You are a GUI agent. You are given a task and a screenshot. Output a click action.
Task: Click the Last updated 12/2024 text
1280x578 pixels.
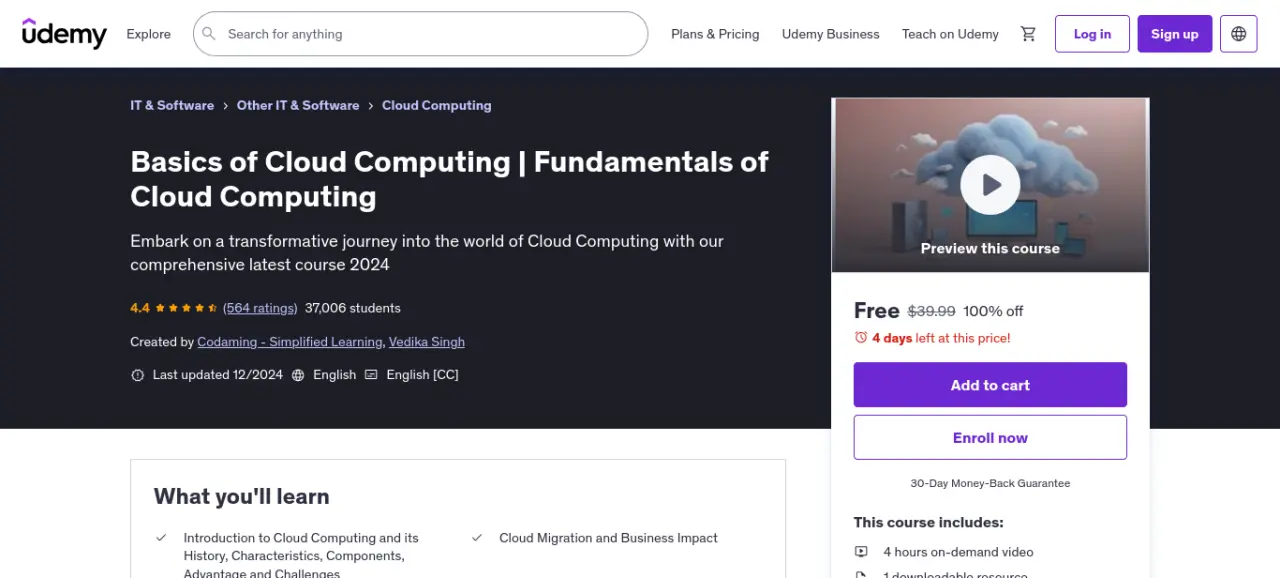pyautogui.click(x=218, y=375)
